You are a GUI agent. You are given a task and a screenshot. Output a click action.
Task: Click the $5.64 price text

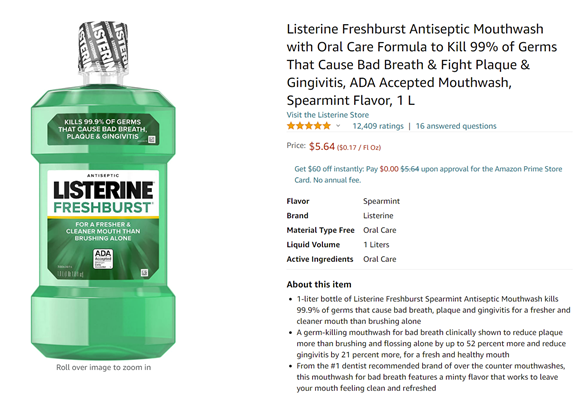(322, 147)
